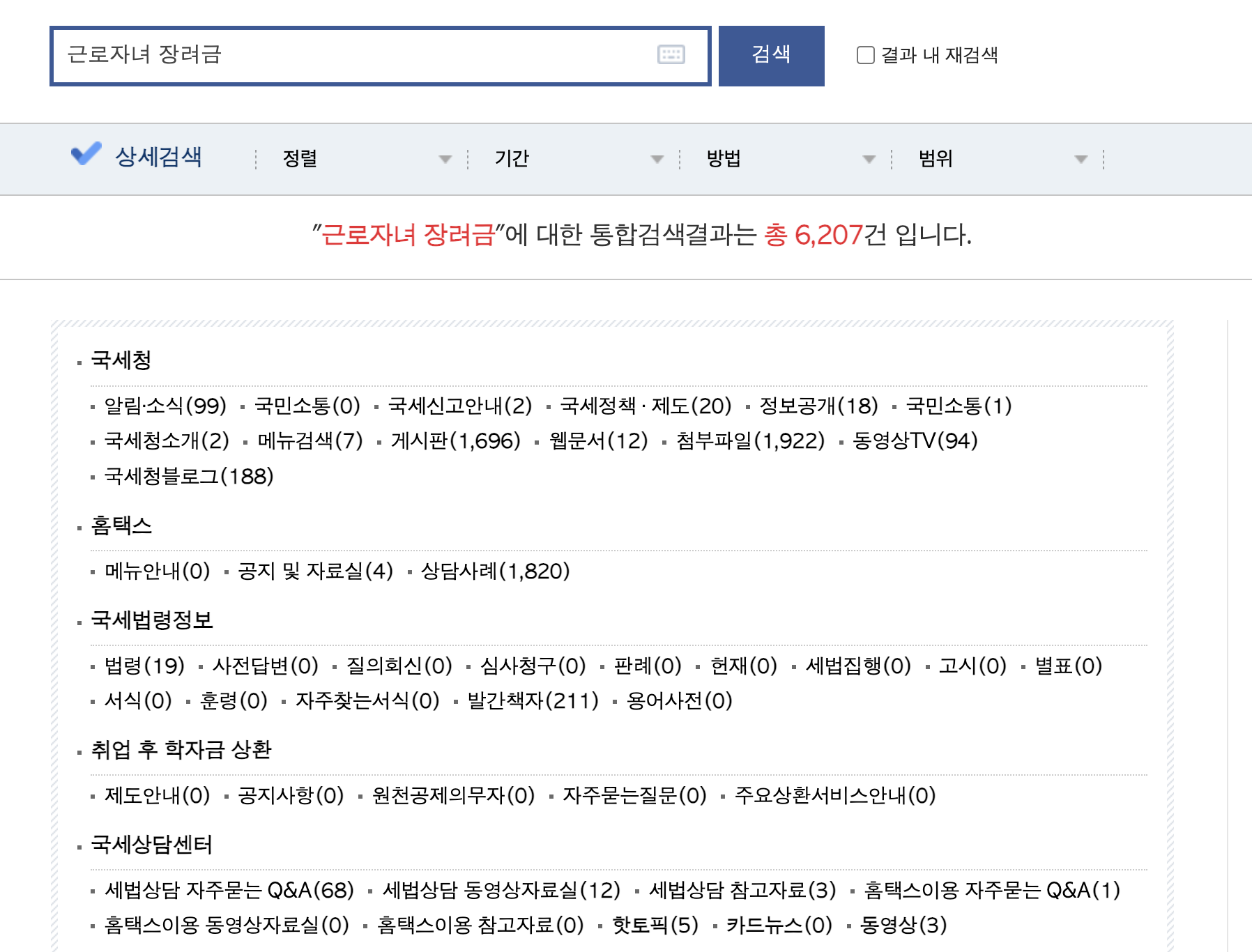Image resolution: width=1252 pixels, height=952 pixels.
Task: Select the 국세법령정보 section heading
Action: [152, 620]
